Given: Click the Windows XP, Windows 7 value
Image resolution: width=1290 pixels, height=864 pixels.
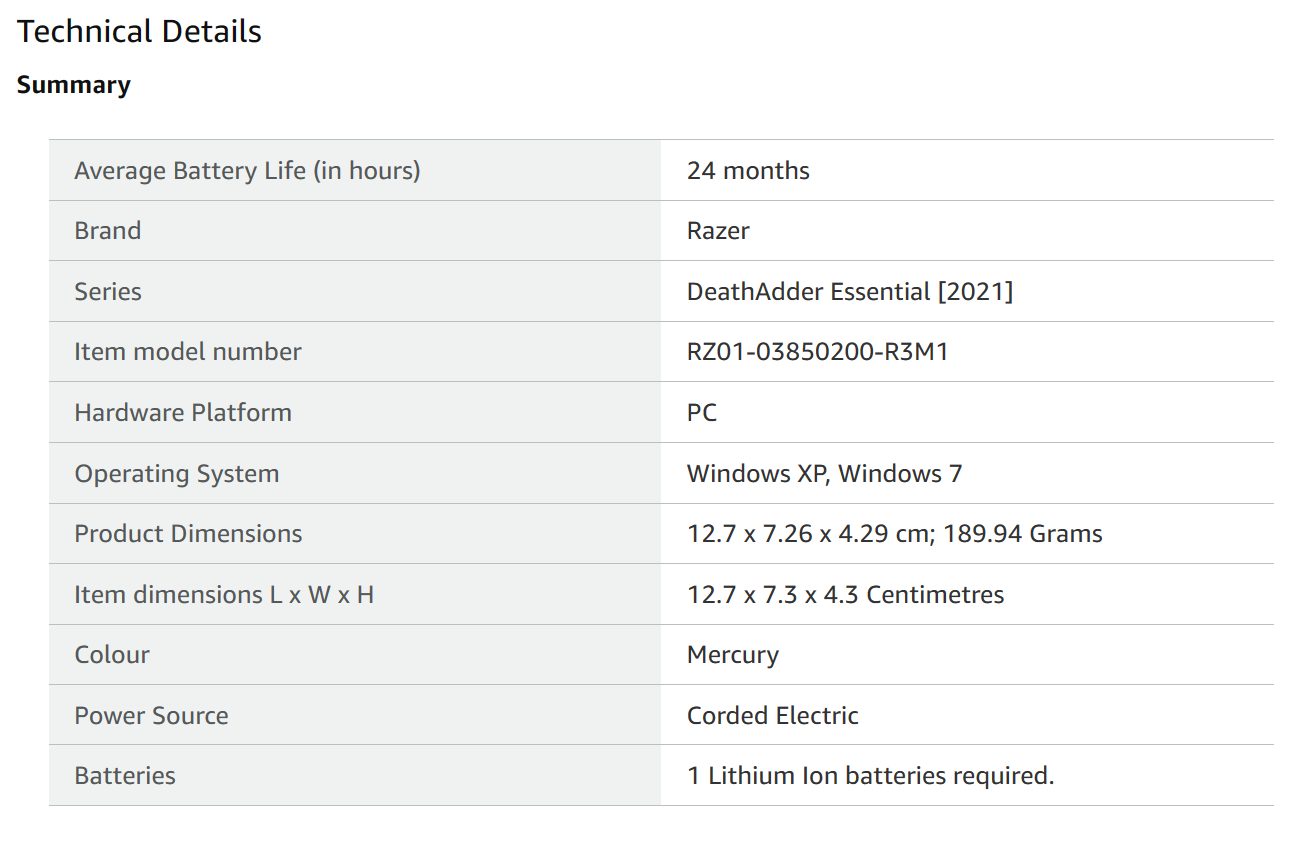Looking at the screenshot, I should 824,473.
